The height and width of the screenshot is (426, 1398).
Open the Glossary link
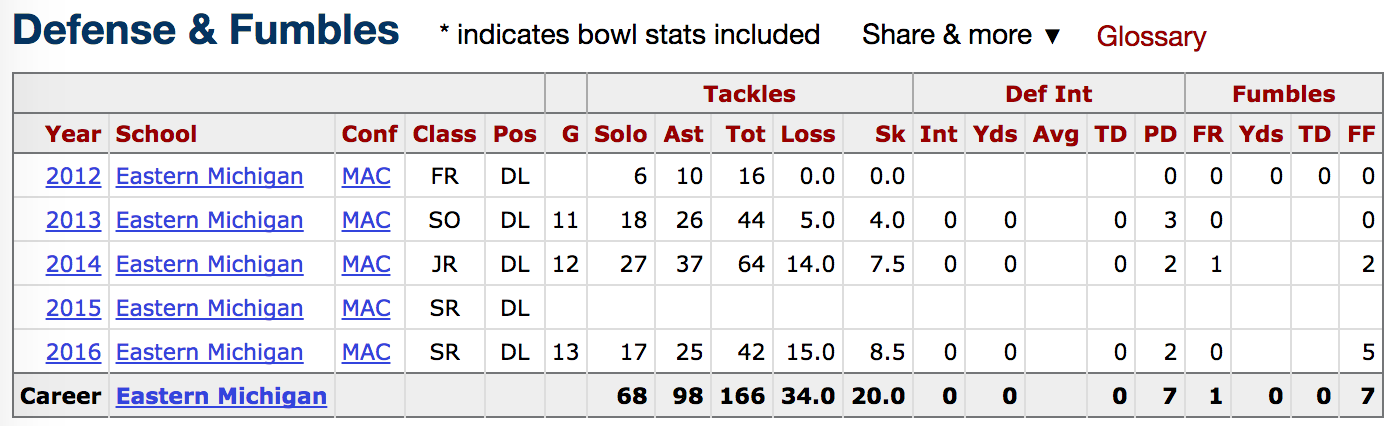click(x=1151, y=37)
